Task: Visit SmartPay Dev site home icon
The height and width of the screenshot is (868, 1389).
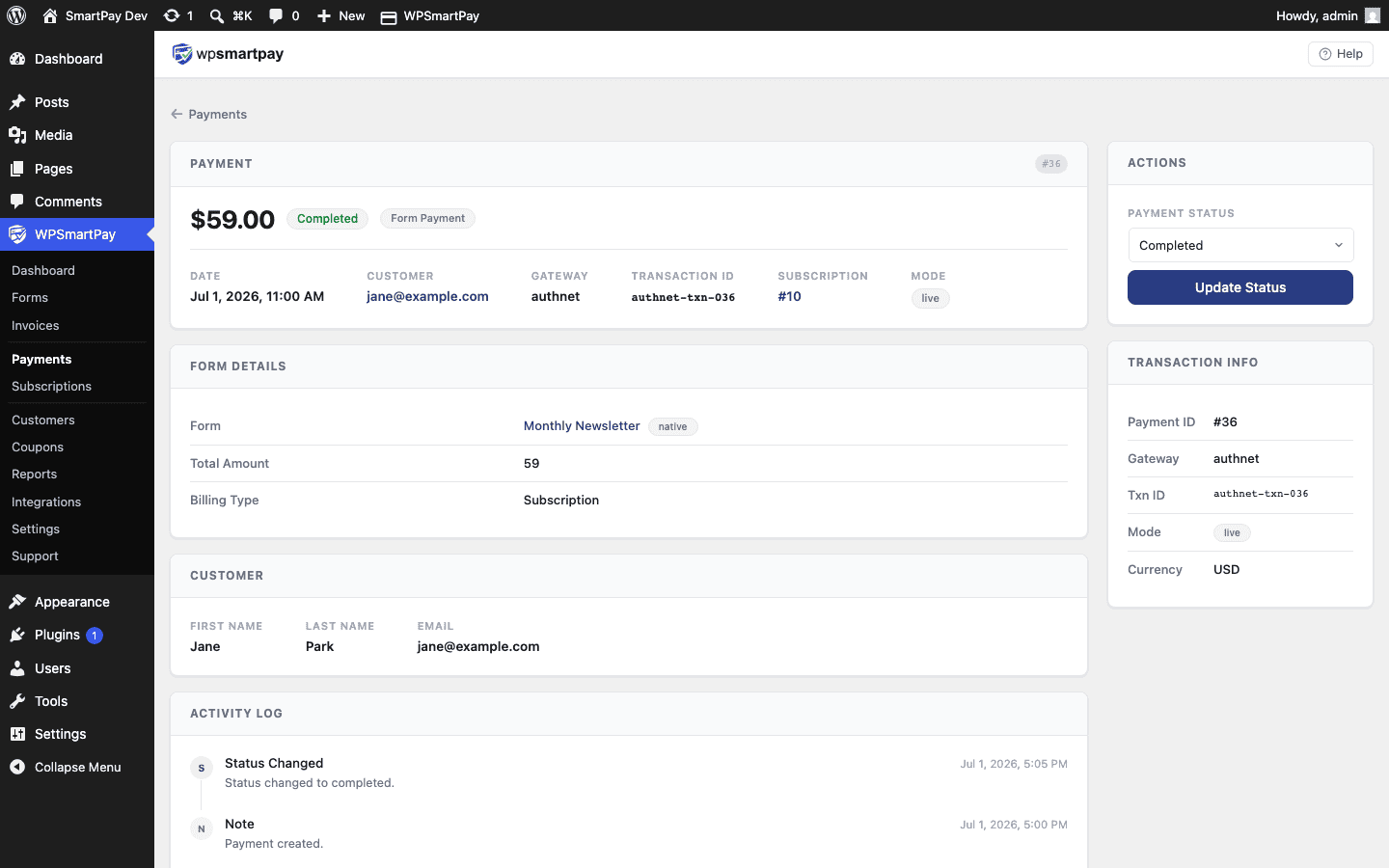Action: [x=50, y=15]
